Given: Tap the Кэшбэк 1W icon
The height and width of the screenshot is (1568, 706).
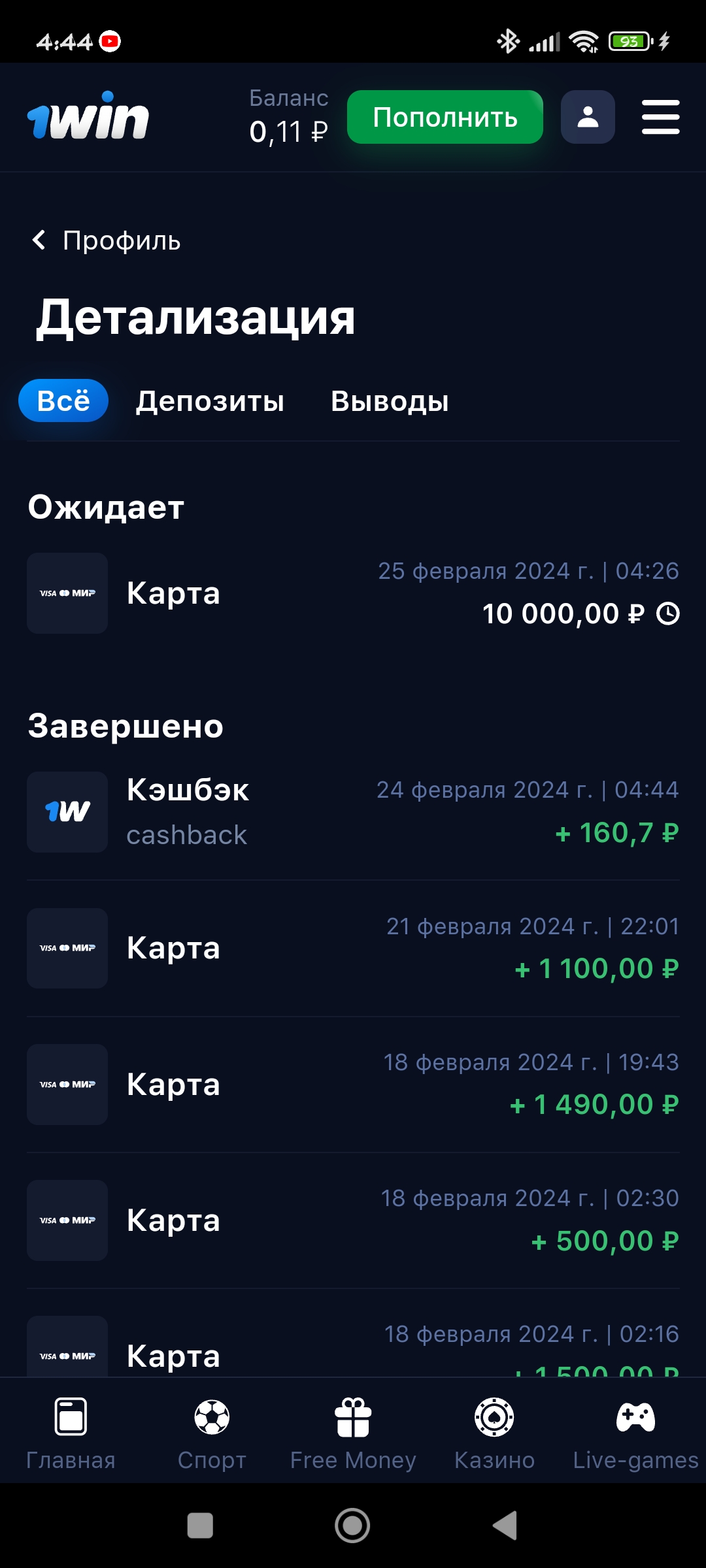Looking at the screenshot, I should click(67, 811).
